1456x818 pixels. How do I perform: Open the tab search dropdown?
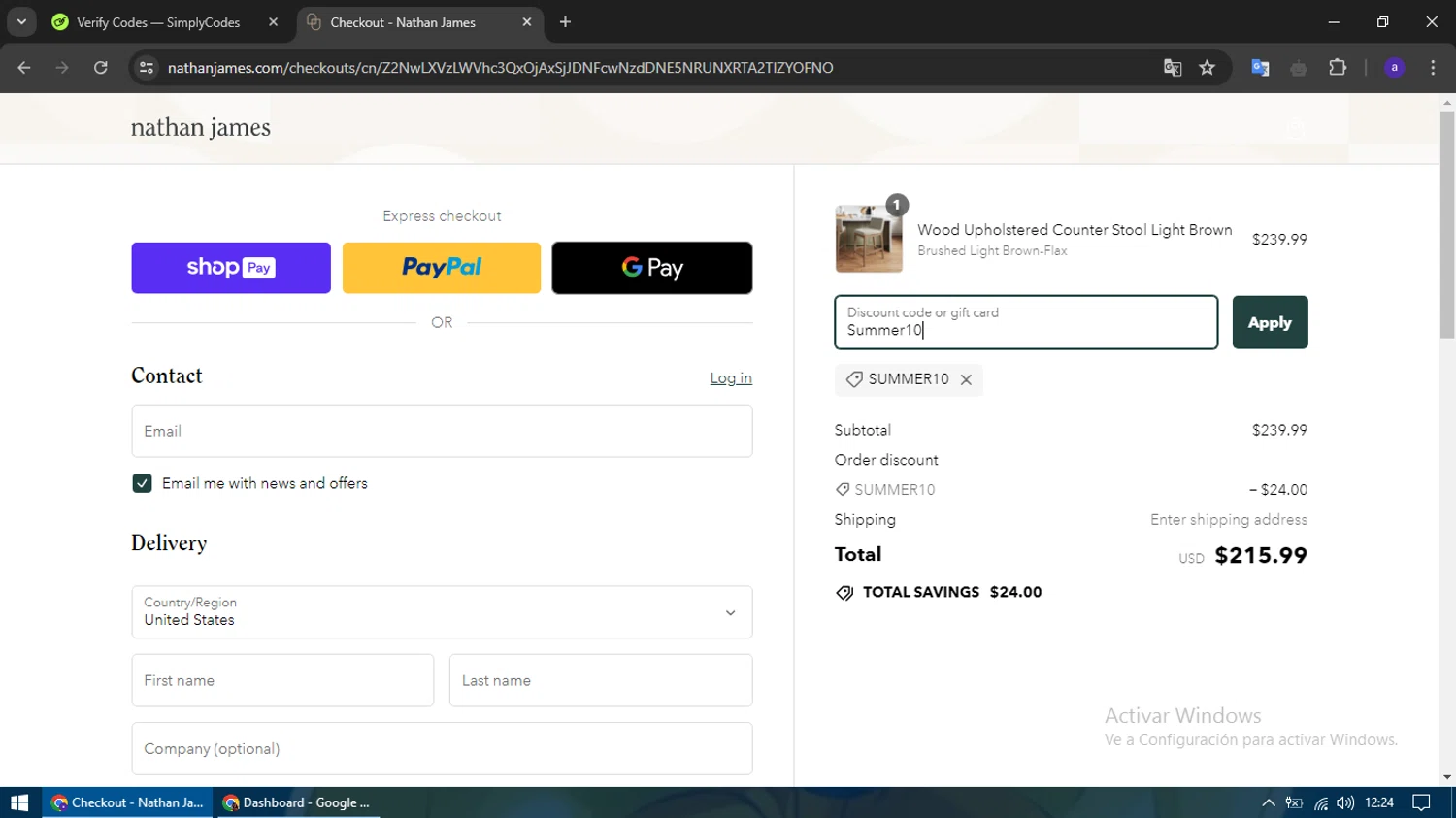pyautogui.click(x=21, y=22)
